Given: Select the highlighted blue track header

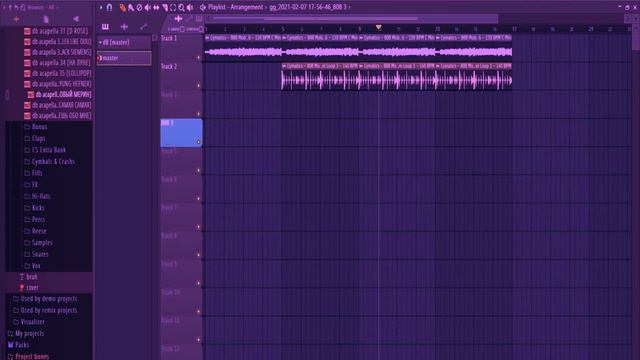Looking at the screenshot, I should (181, 133).
